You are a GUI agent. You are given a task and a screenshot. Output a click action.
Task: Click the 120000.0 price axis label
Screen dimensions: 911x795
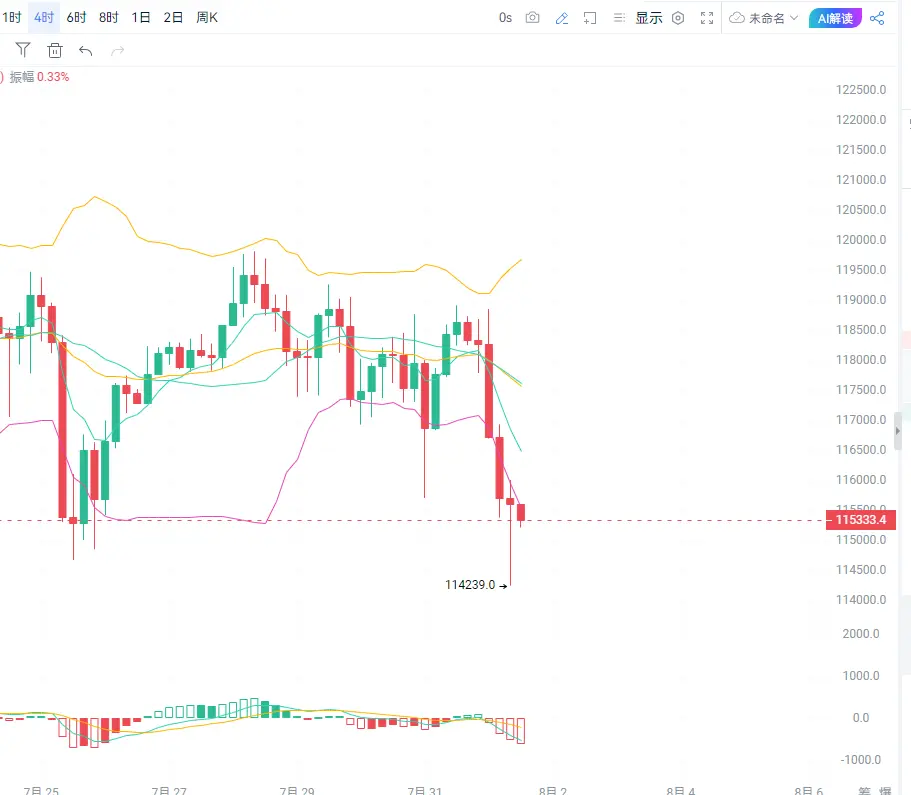[860, 239]
